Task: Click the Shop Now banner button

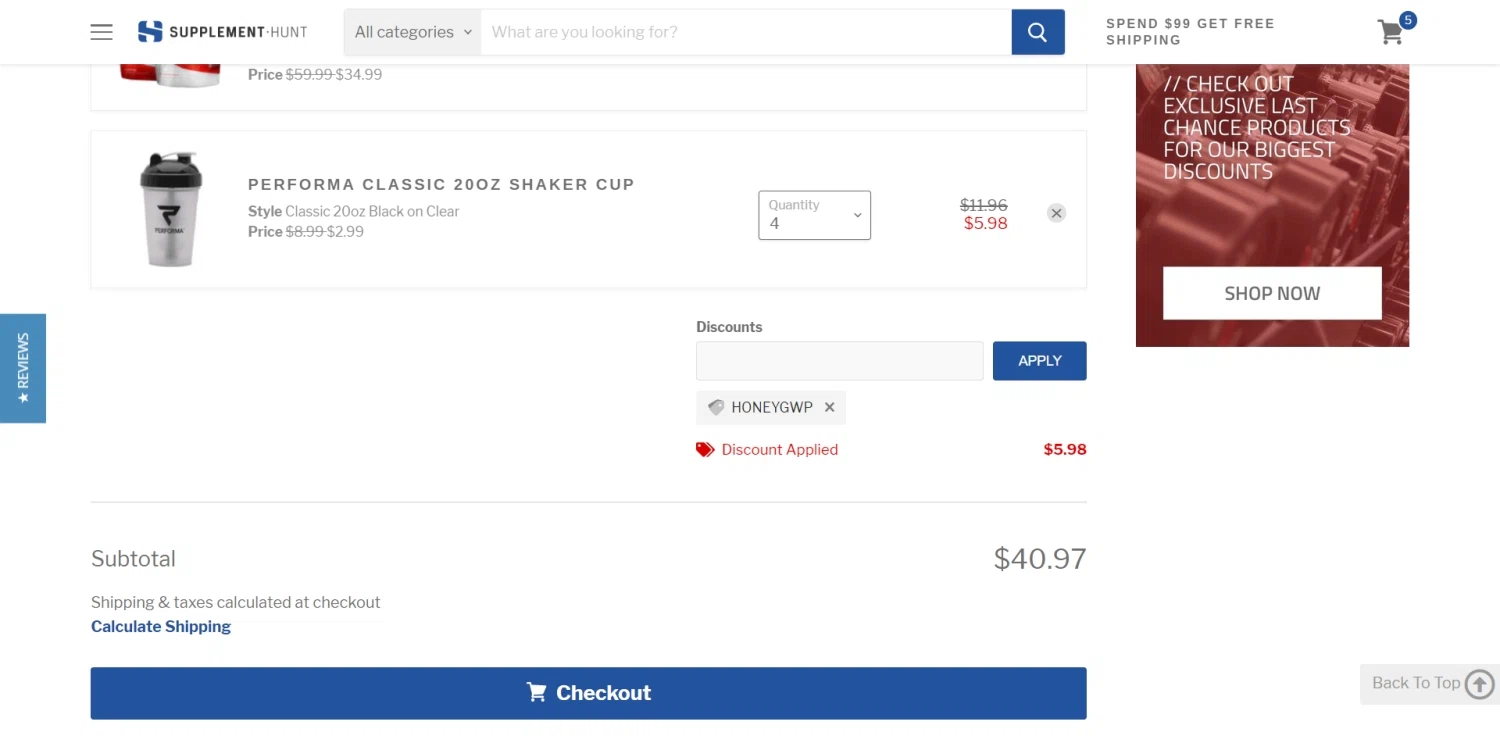Action: point(1272,293)
